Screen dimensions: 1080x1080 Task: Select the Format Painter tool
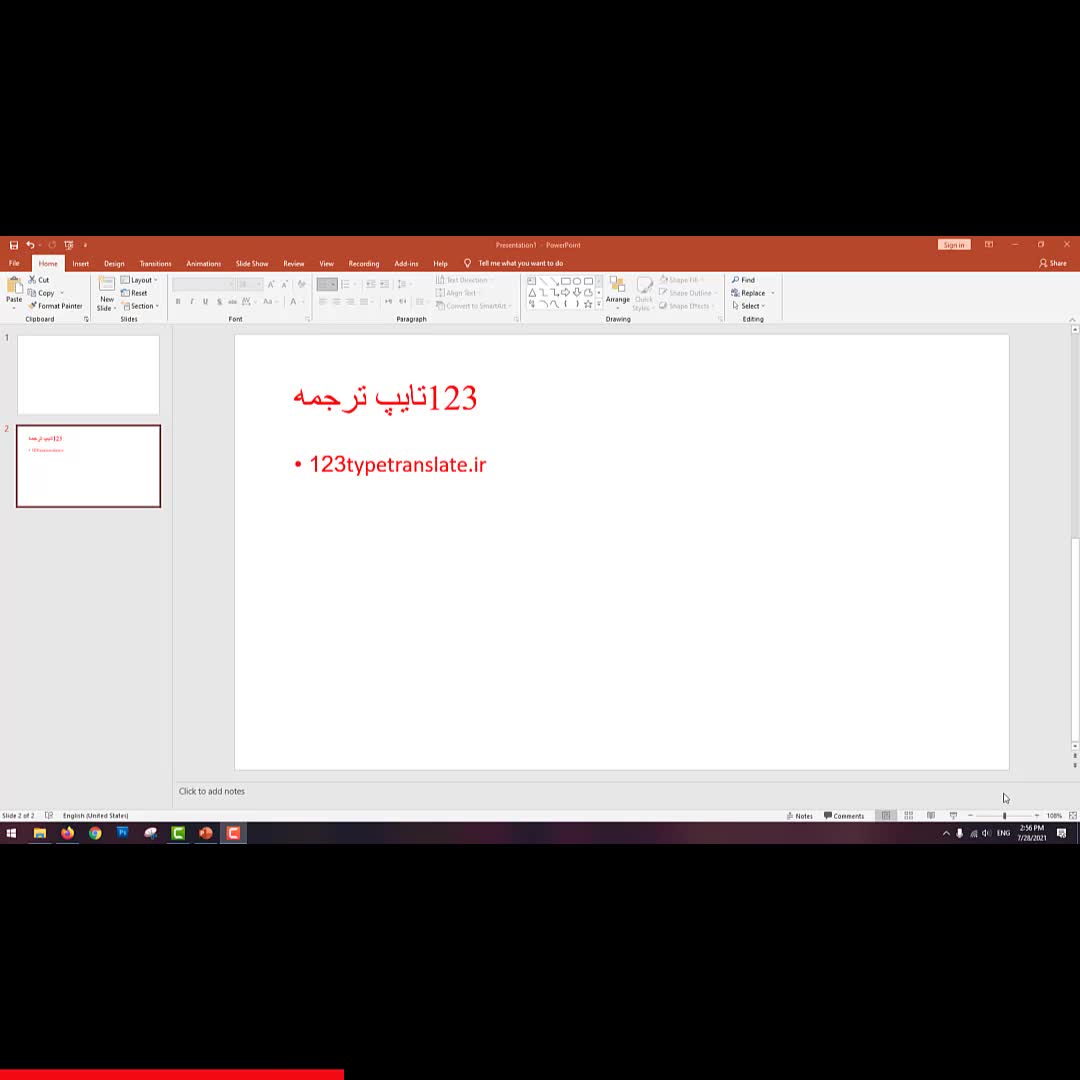click(56, 306)
